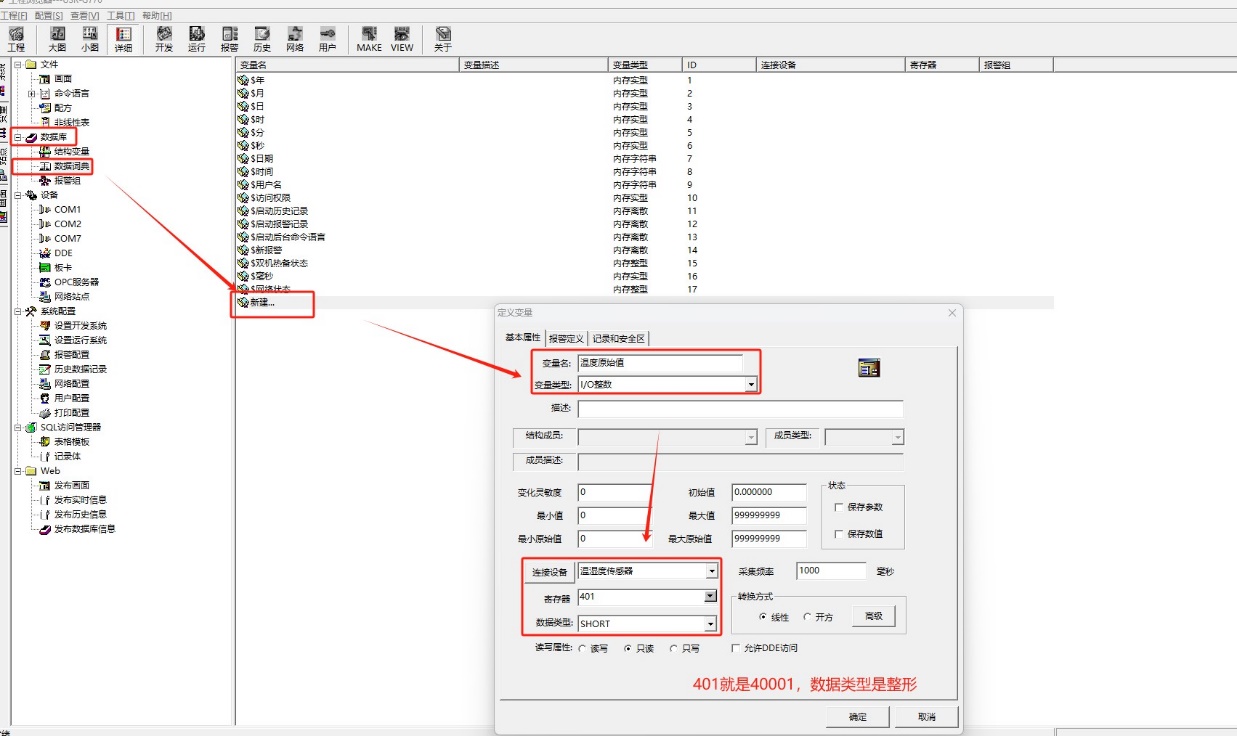This screenshot has width=1237, height=736.
Task: Open the 报警 (Alarm) toolbar icon
Action: coord(229,39)
